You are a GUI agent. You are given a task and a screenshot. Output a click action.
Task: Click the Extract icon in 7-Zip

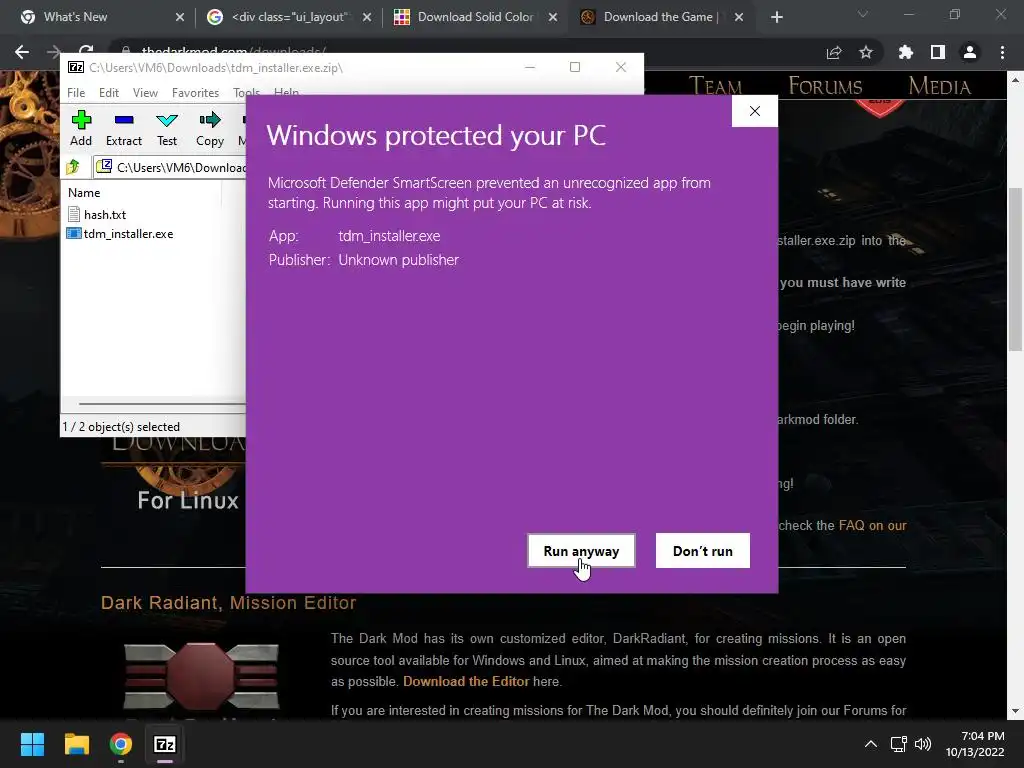pyautogui.click(x=124, y=128)
